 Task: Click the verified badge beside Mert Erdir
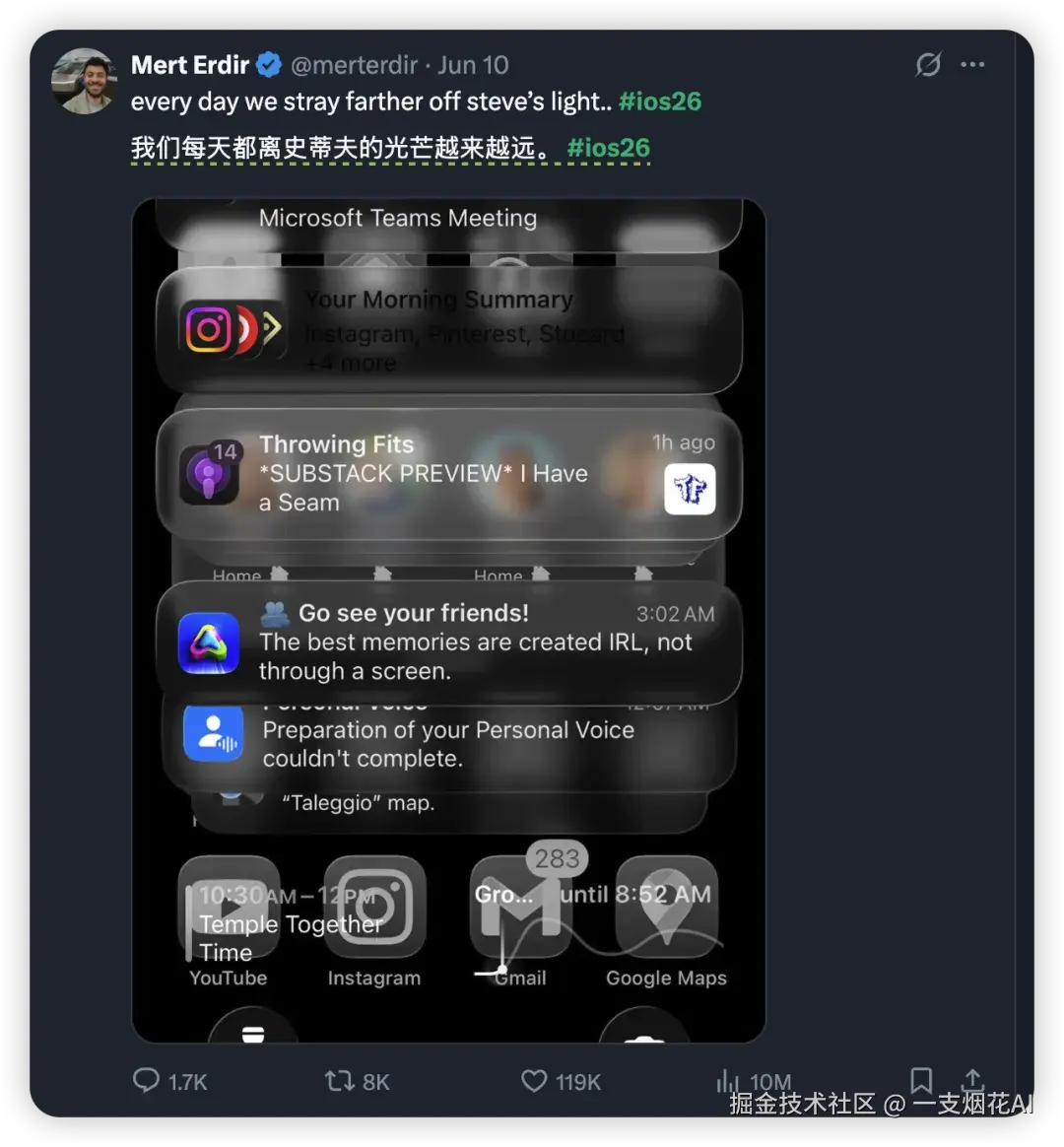tap(267, 64)
